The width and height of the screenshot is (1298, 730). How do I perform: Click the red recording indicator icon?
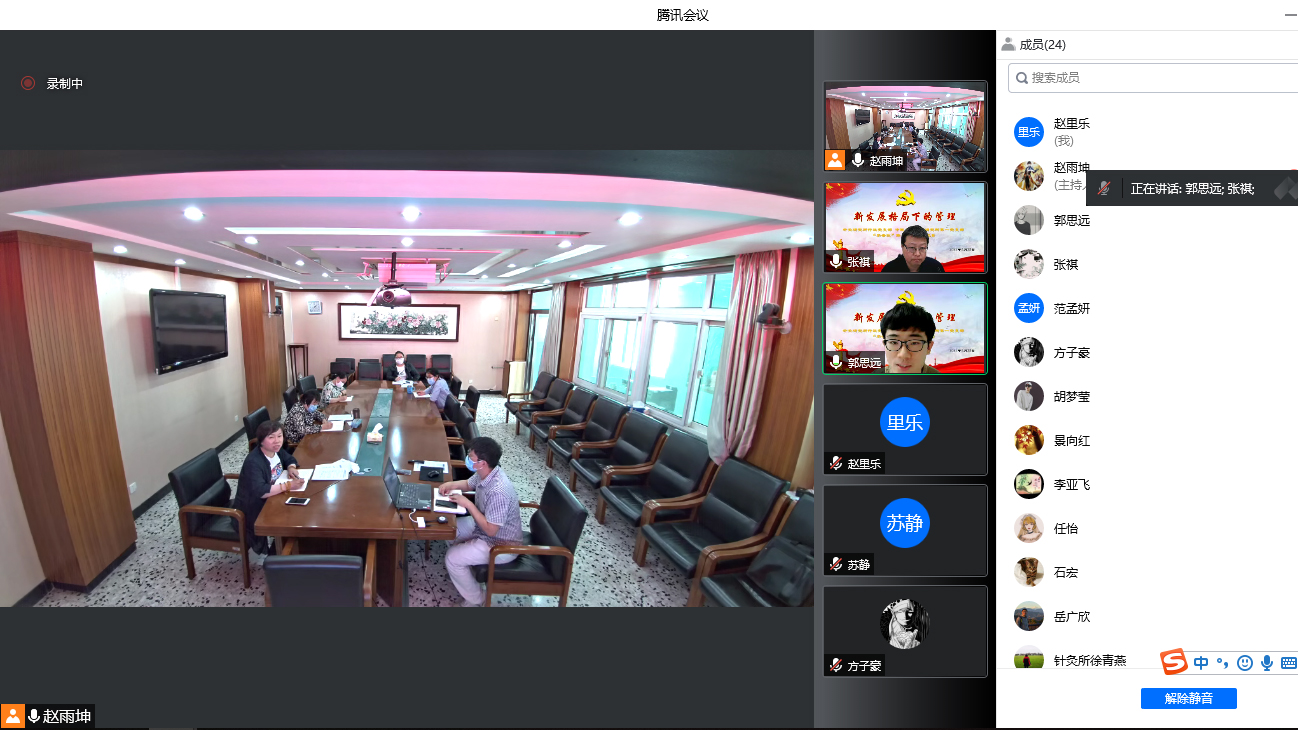click(28, 83)
